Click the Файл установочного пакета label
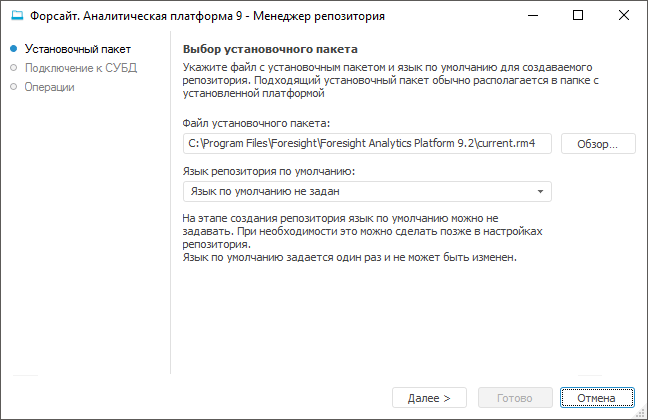This screenshot has height=420, width=648. [257, 123]
